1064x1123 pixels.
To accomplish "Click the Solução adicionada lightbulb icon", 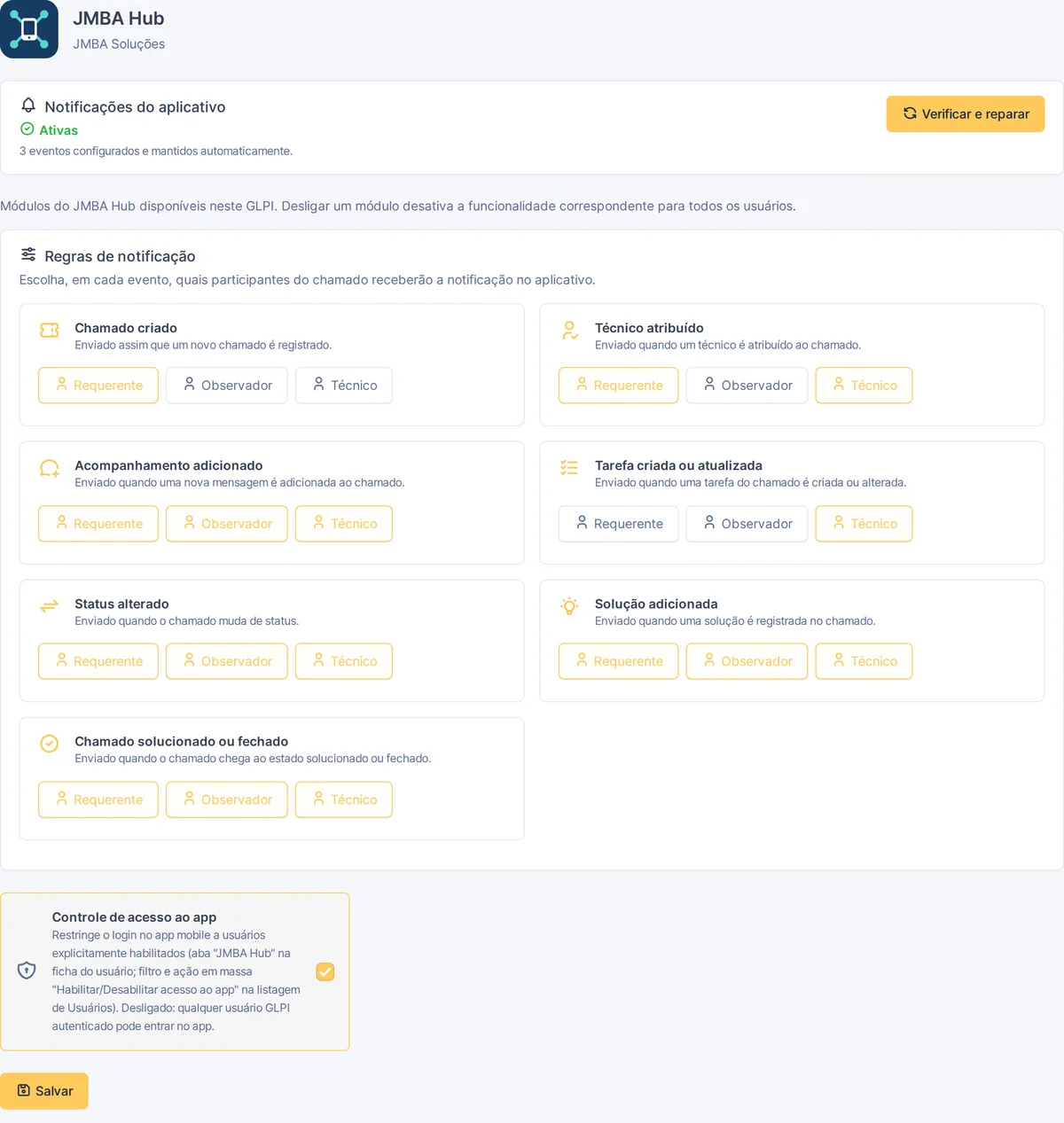I will pyautogui.click(x=569, y=606).
